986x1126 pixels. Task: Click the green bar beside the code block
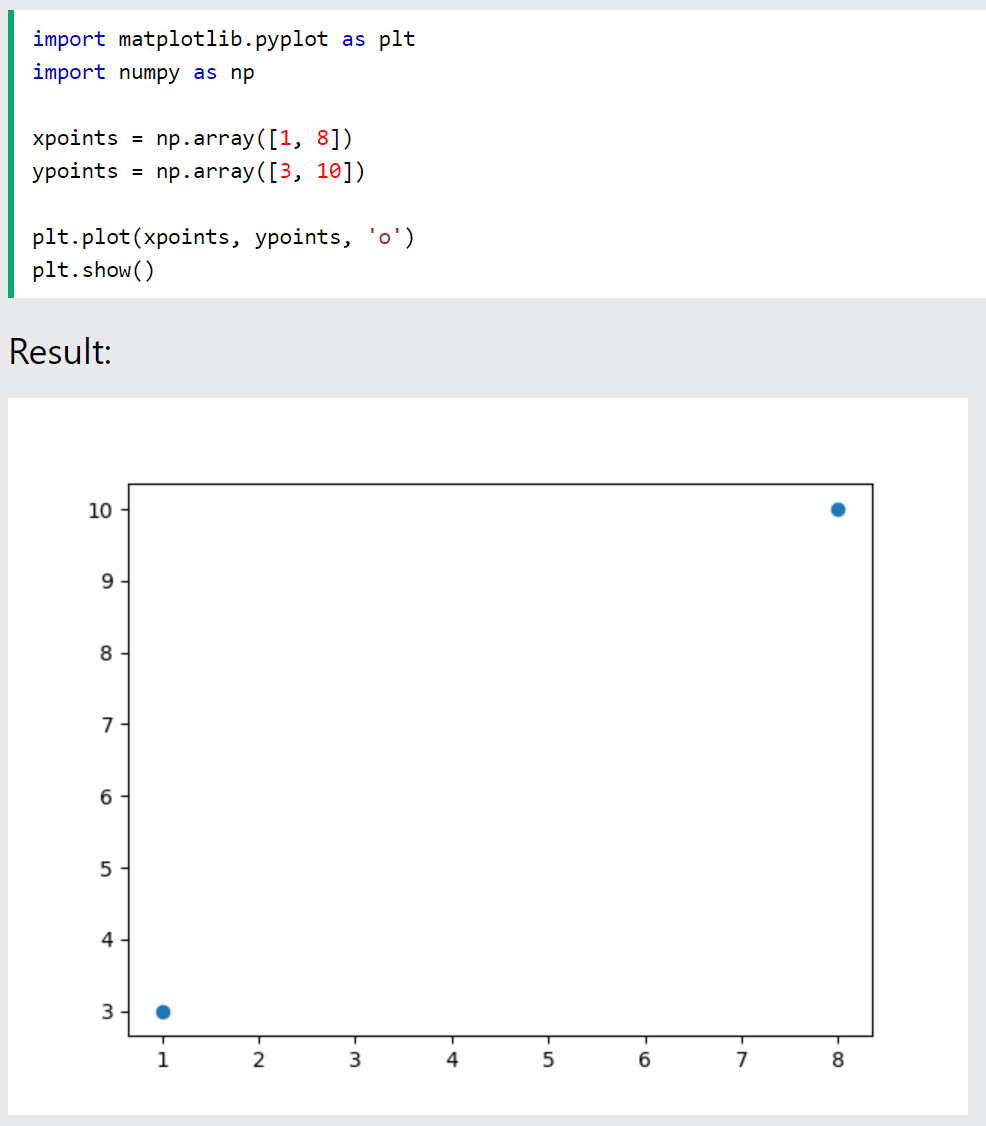(x=11, y=154)
